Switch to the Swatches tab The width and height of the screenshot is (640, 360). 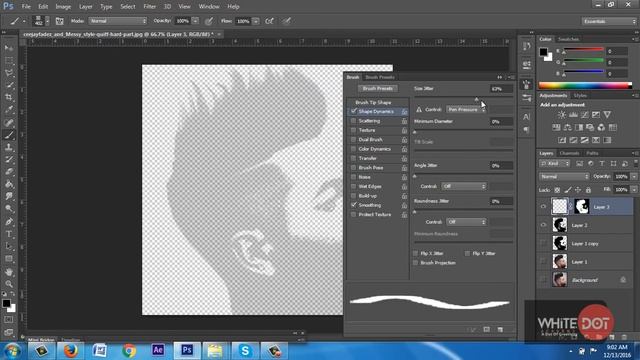[x=568, y=39]
